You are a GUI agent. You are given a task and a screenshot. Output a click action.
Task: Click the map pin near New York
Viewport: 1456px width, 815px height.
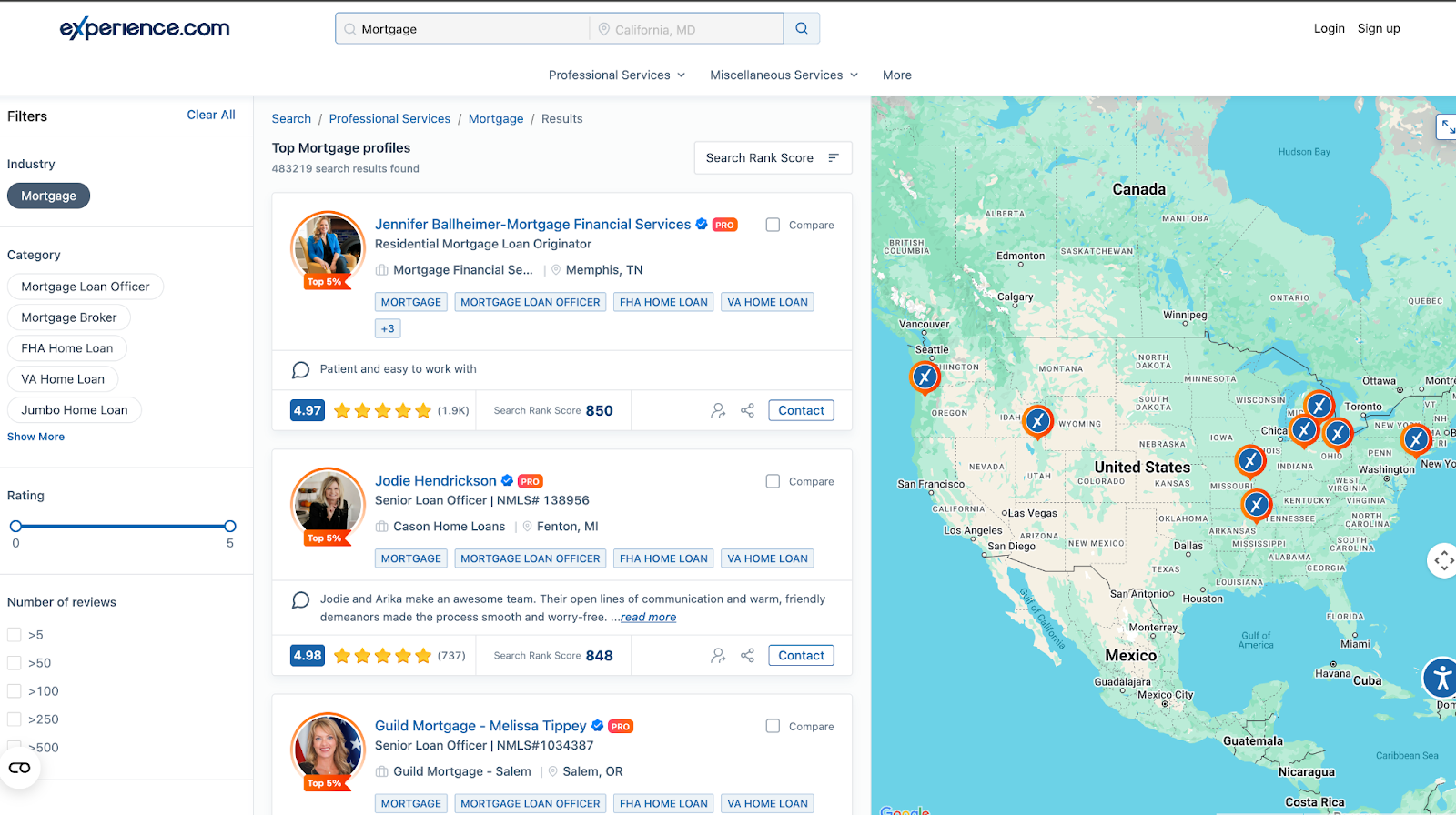1416,439
